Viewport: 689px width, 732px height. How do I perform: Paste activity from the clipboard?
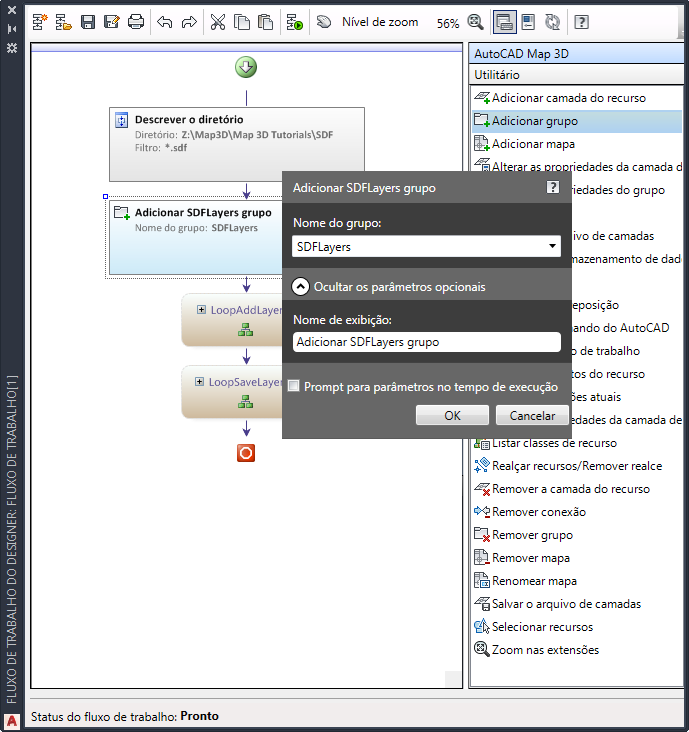[x=266, y=22]
